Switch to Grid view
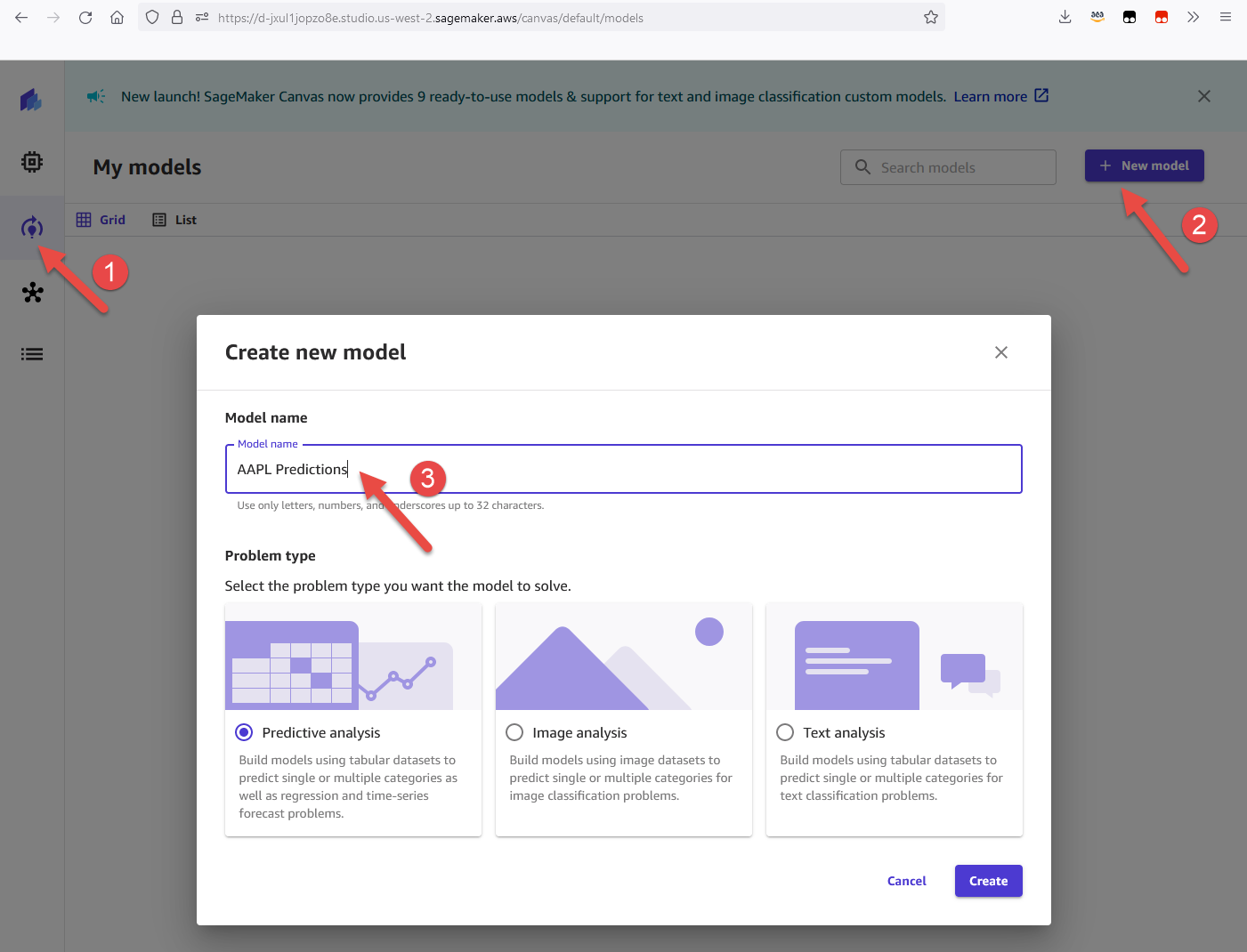Screen dimensions: 1247x952 coord(101,220)
